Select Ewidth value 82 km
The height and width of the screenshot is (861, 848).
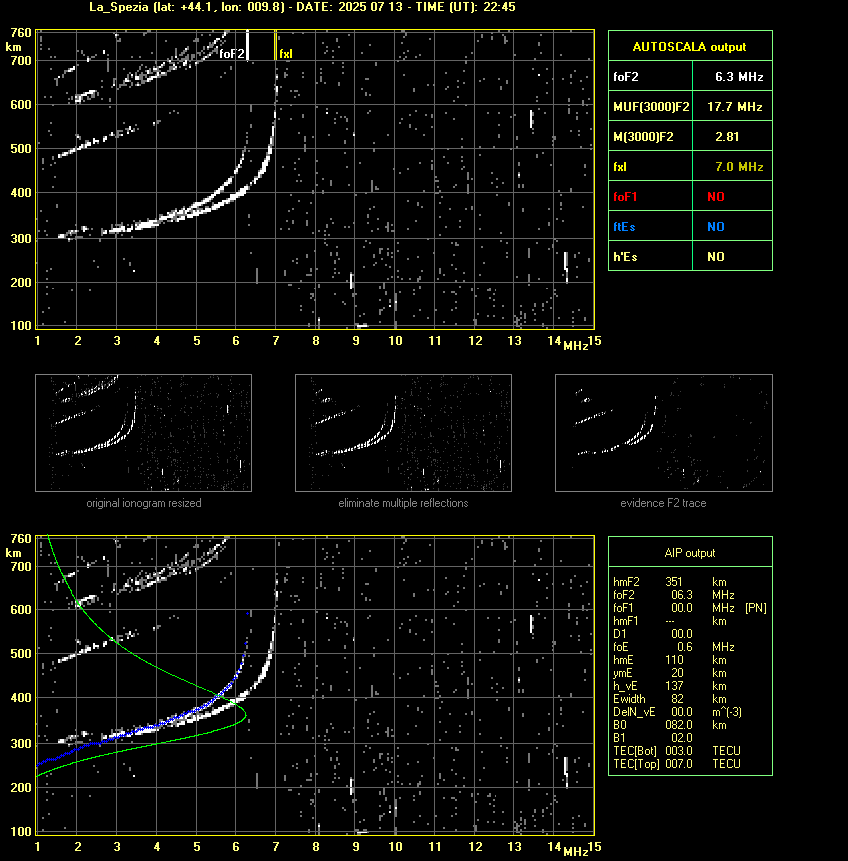click(x=699, y=699)
